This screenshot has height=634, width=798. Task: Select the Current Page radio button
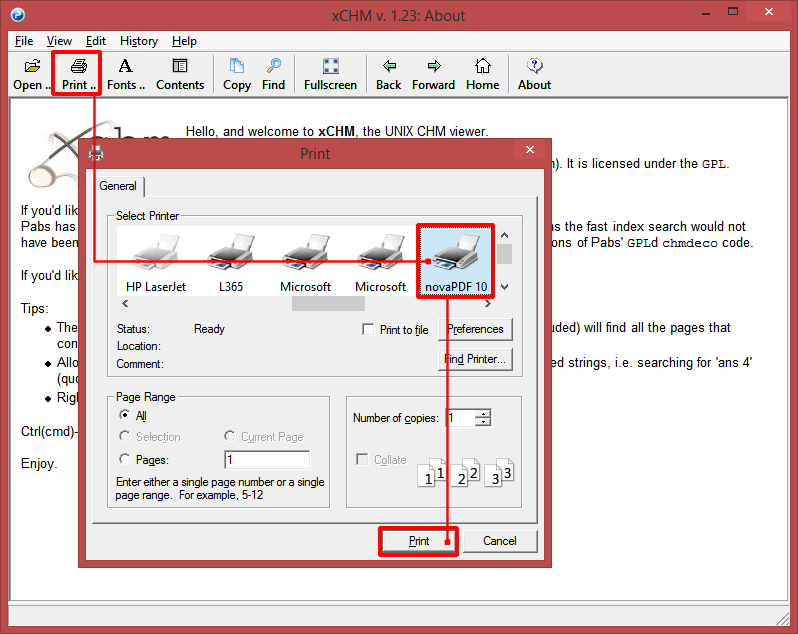click(230, 436)
